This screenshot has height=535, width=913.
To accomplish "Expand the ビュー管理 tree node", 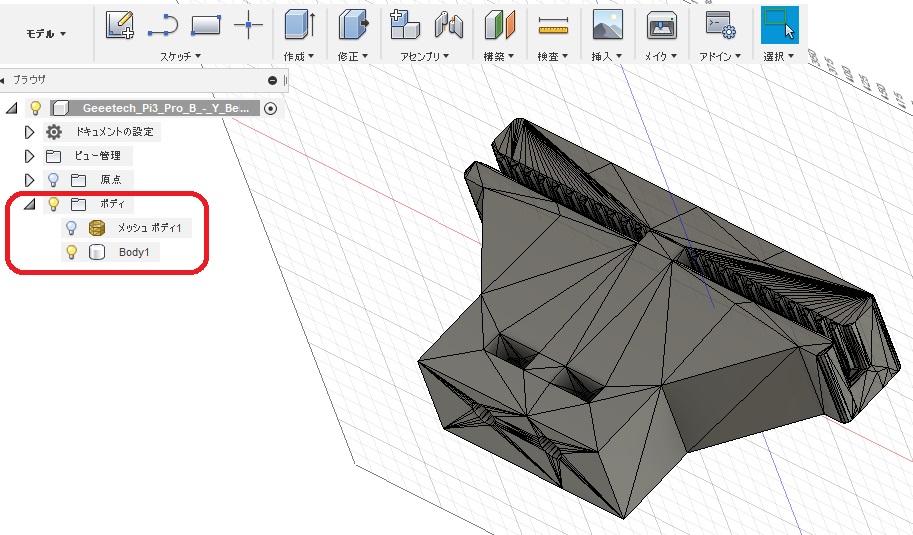I will [x=29, y=156].
